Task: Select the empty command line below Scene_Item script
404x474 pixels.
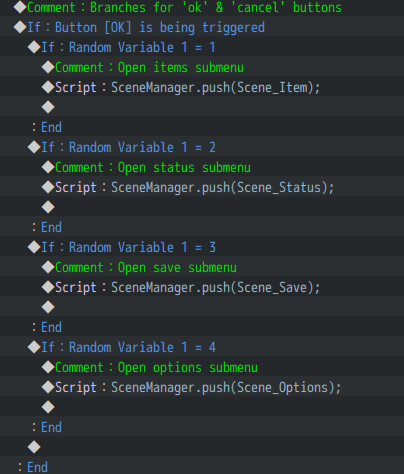Action: tap(202, 107)
